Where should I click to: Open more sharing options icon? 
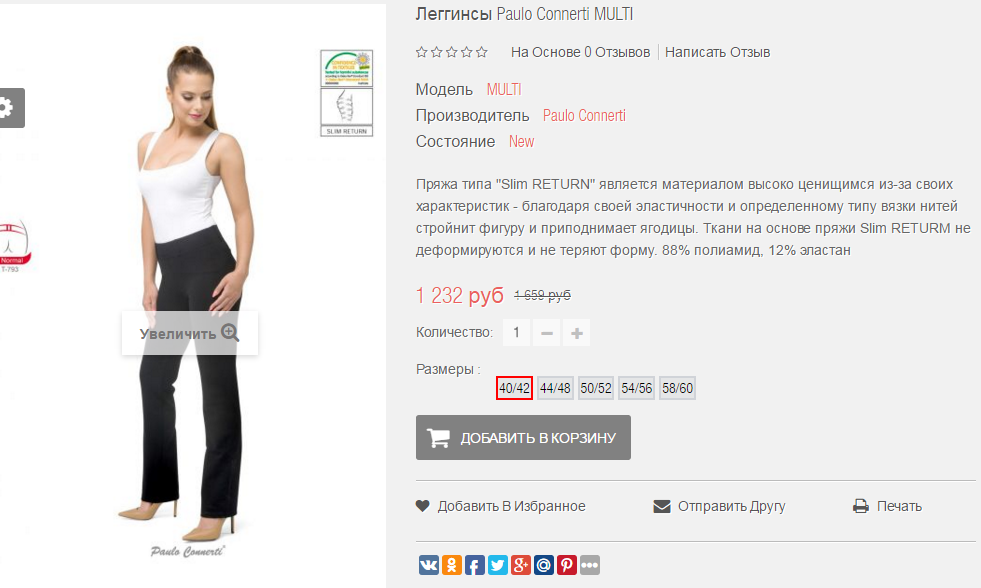coord(590,565)
